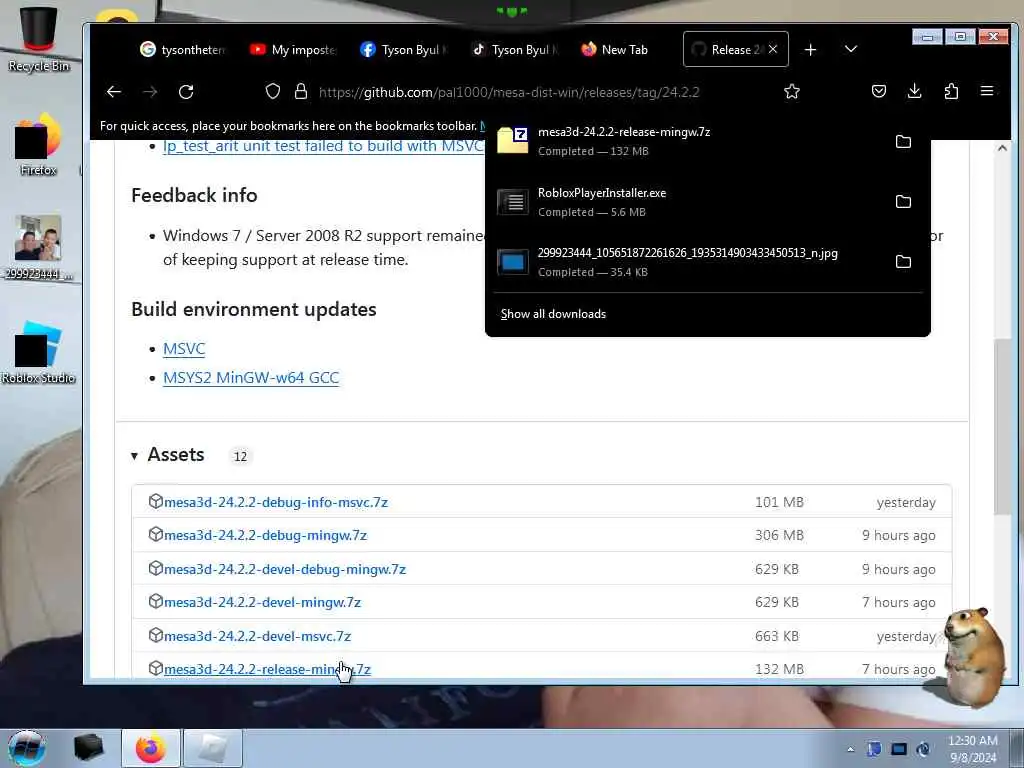The height and width of the screenshot is (768, 1024).
Task: Switch to the tysontheten Google tab
Action: [x=182, y=50]
